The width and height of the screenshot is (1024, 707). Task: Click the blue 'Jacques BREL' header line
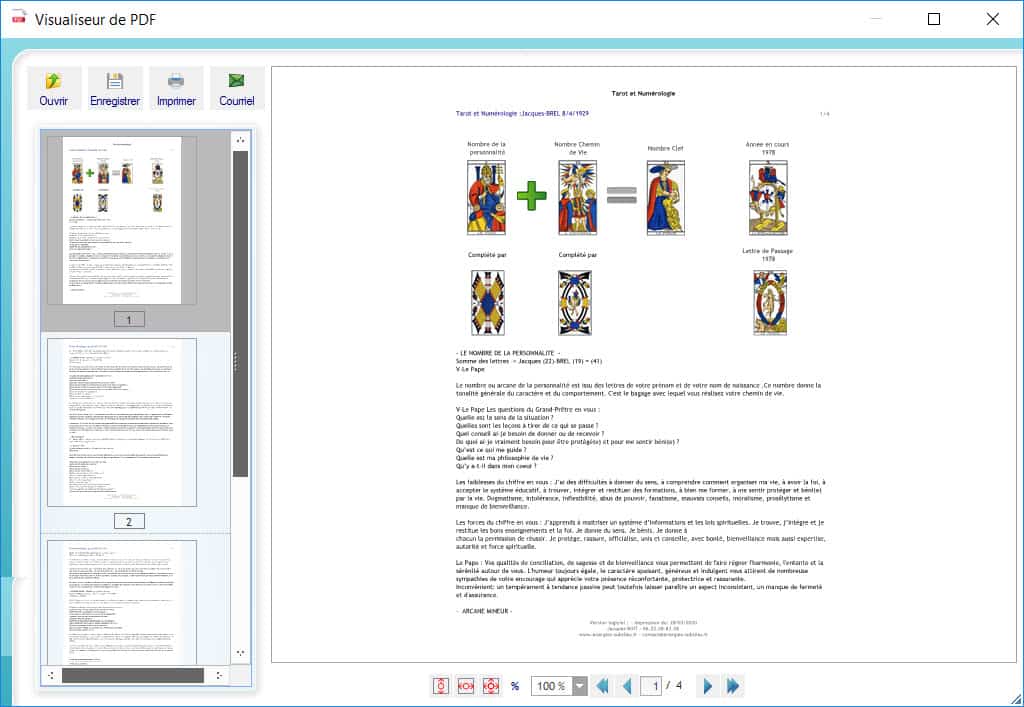522,114
